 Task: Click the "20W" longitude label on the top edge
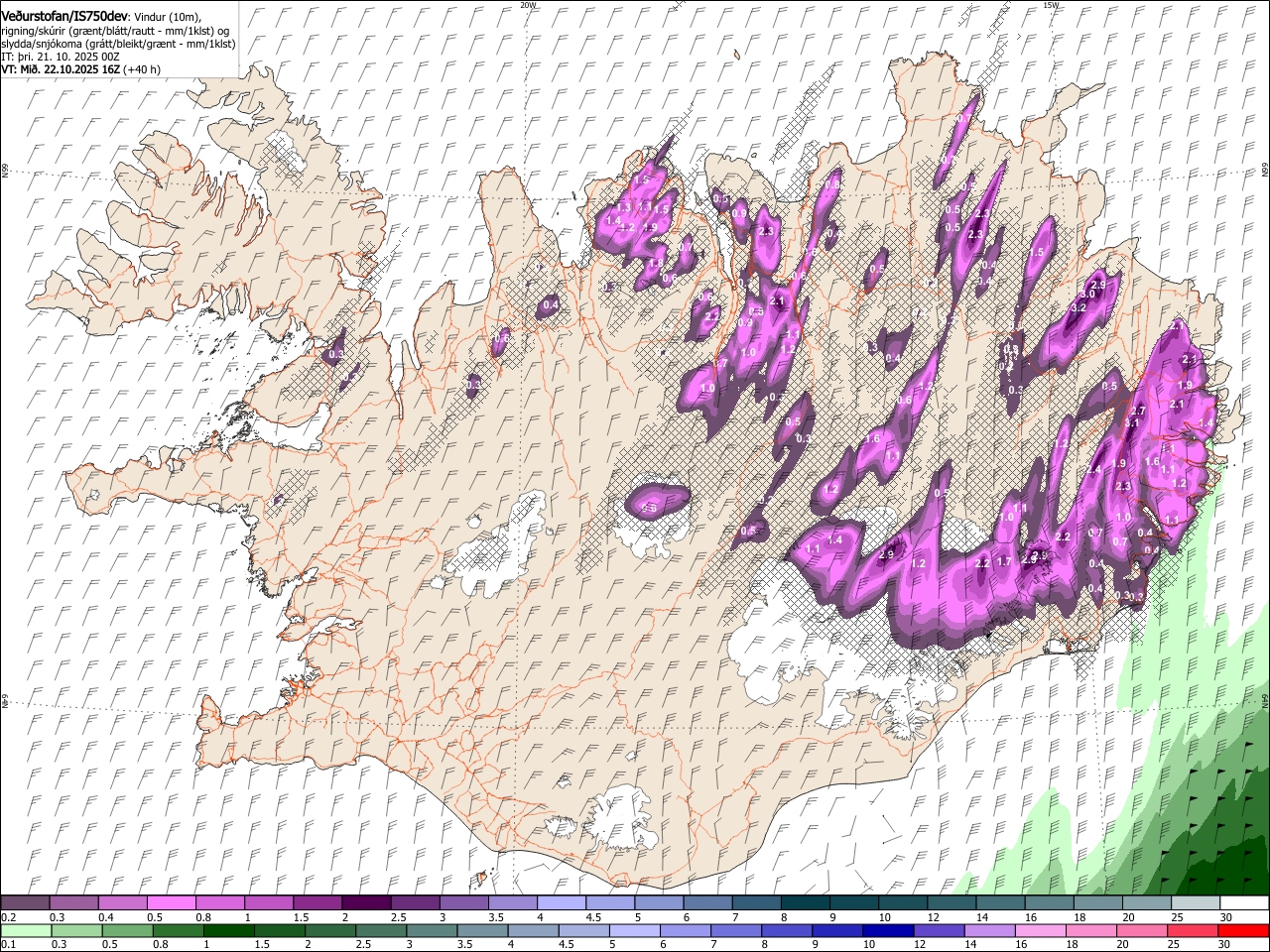[x=528, y=5]
